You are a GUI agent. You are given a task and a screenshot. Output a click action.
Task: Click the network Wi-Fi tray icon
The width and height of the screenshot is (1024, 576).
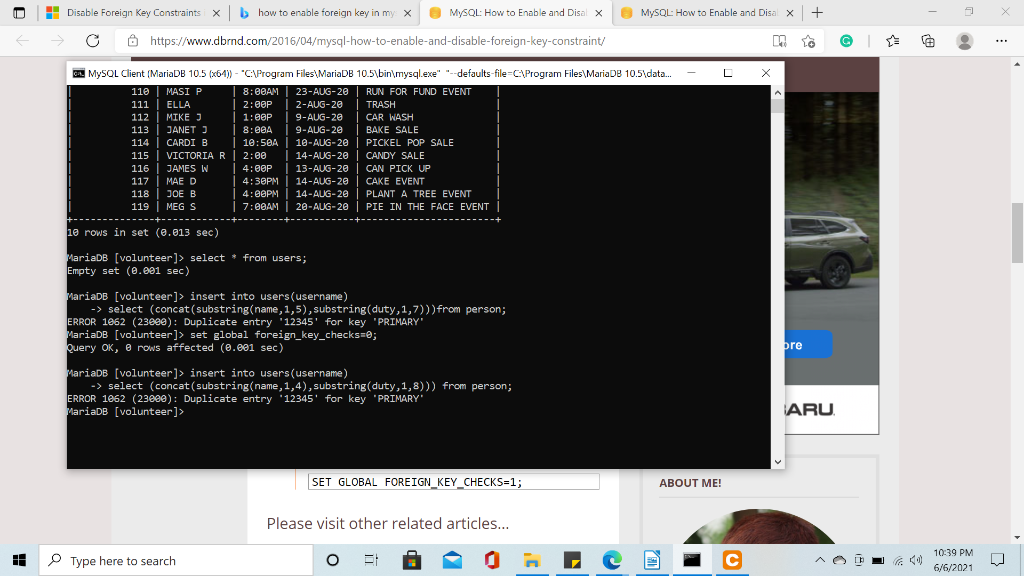(x=900, y=560)
